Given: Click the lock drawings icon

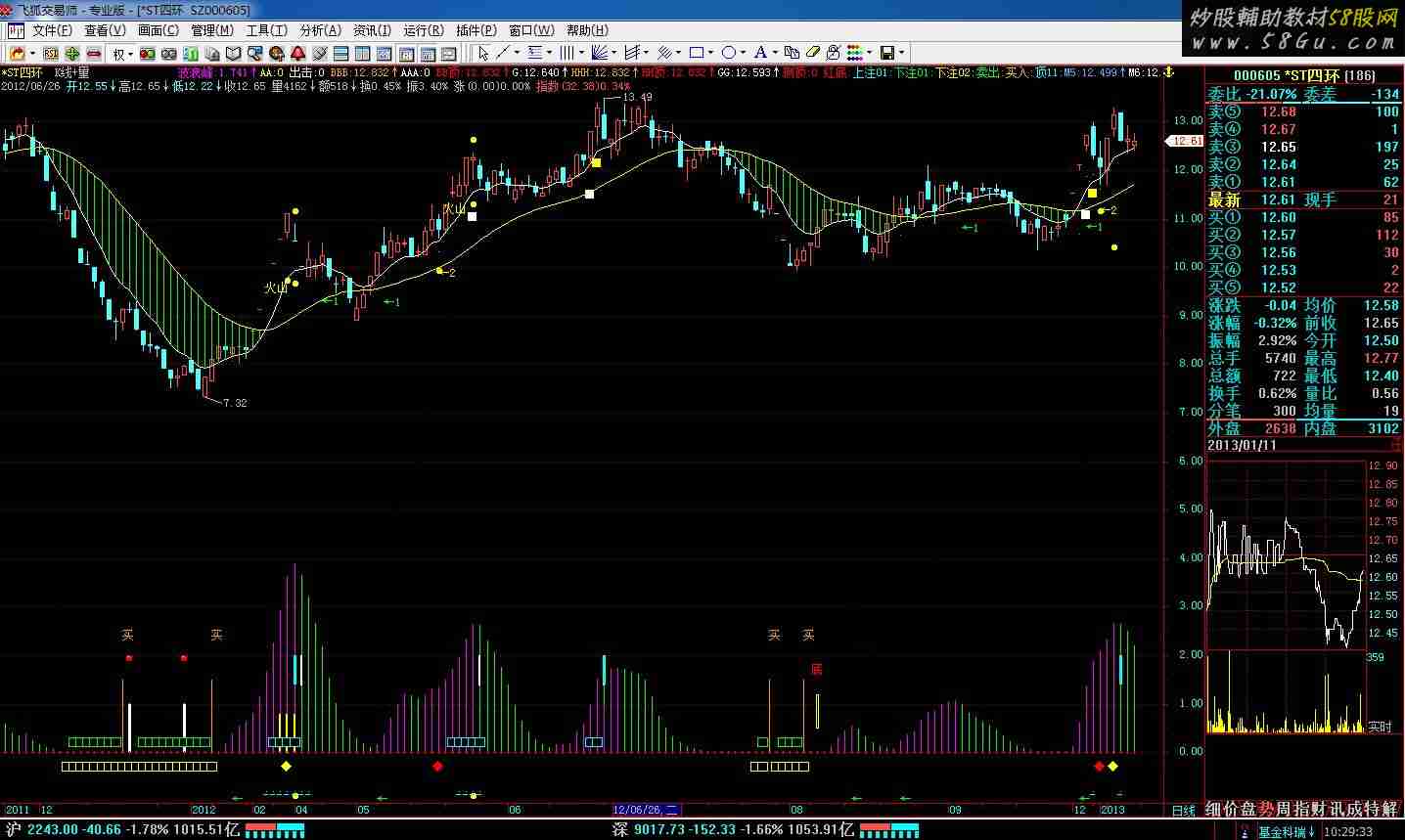Looking at the screenshot, I should click(833, 53).
